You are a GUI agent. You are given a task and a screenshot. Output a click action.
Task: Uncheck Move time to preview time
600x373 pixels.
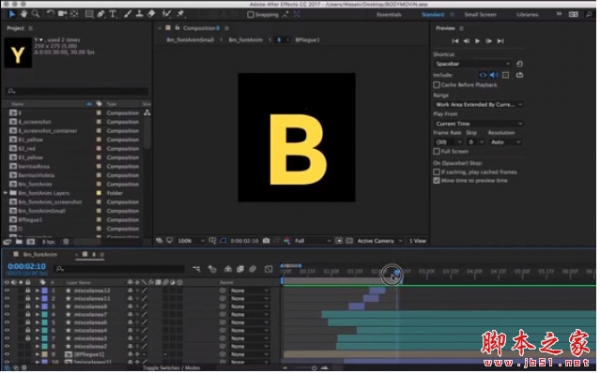tap(437, 181)
